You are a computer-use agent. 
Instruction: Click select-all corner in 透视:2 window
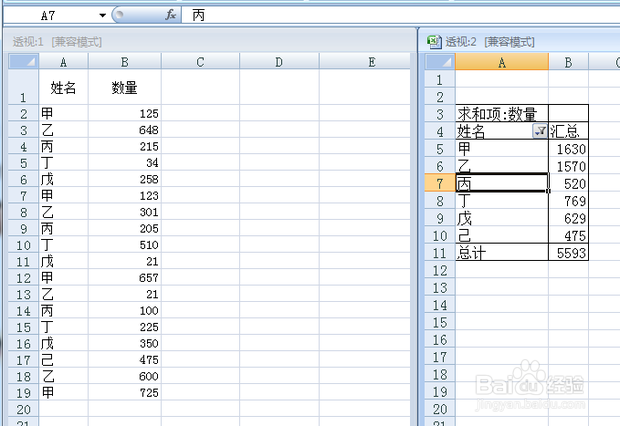tap(440, 62)
